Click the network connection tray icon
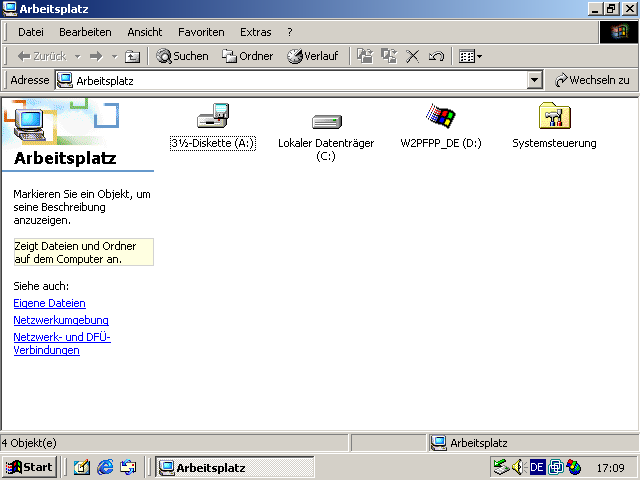640x480 pixels. point(556,467)
